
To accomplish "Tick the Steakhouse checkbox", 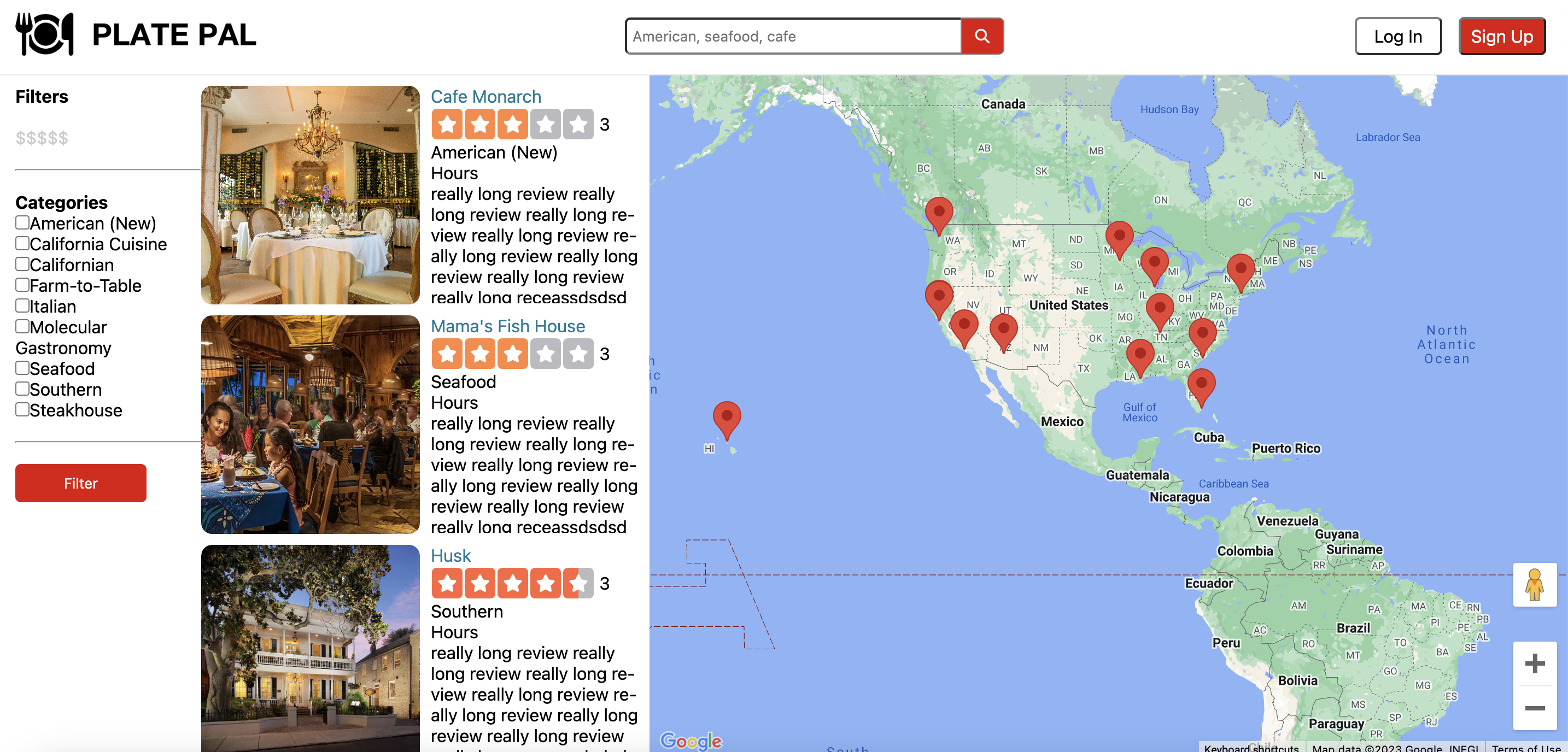I will click(22, 409).
